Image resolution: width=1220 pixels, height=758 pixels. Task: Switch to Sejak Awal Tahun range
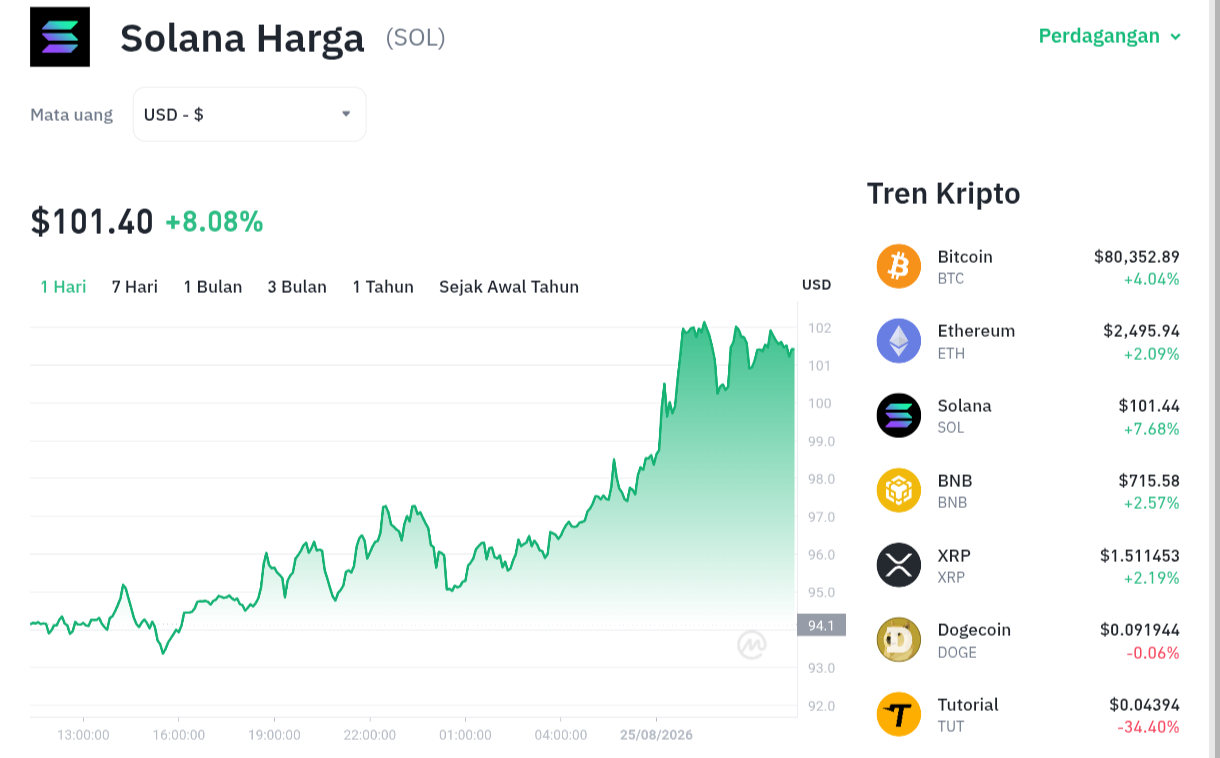click(509, 287)
